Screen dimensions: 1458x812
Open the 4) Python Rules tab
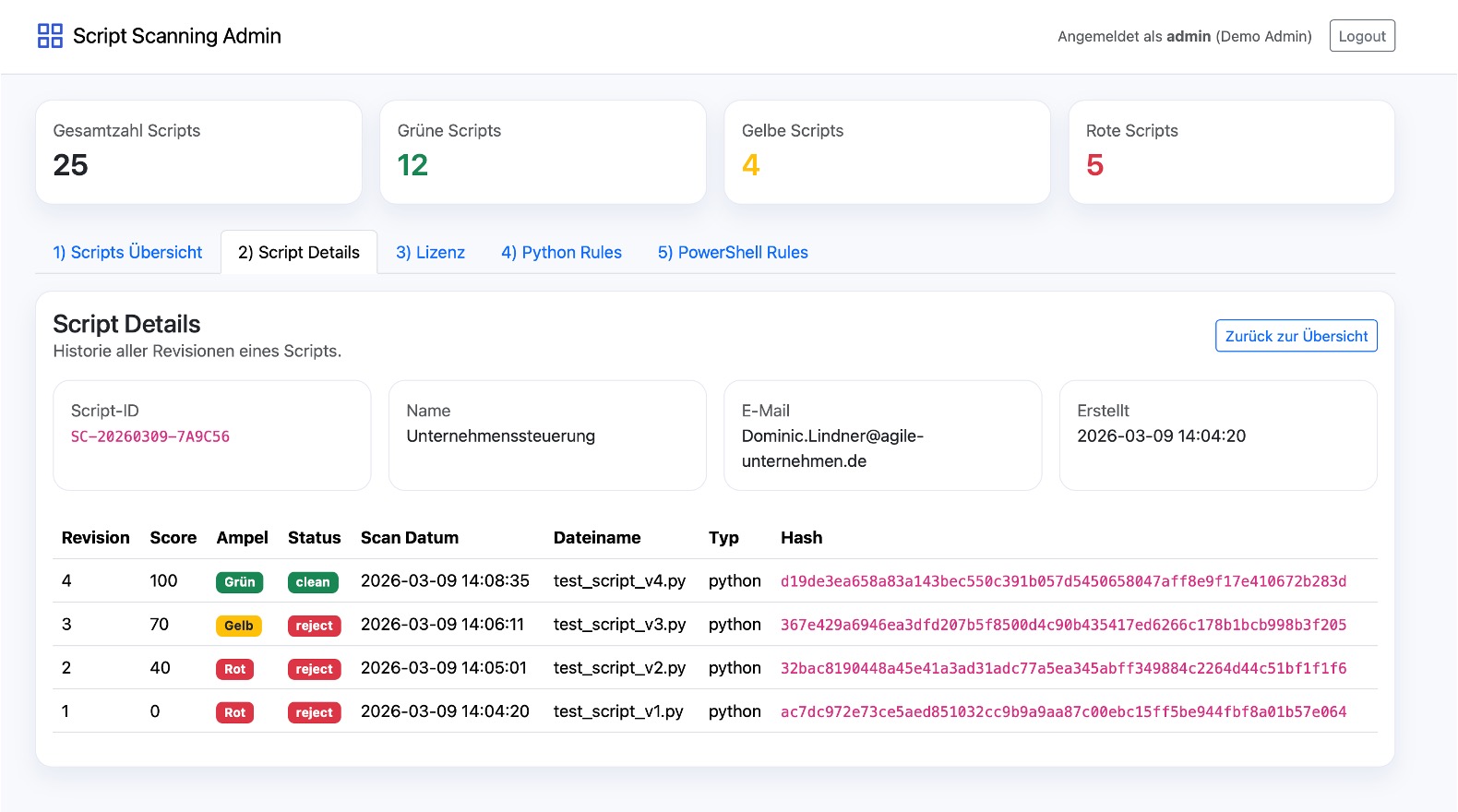click(x=561, y=253)
